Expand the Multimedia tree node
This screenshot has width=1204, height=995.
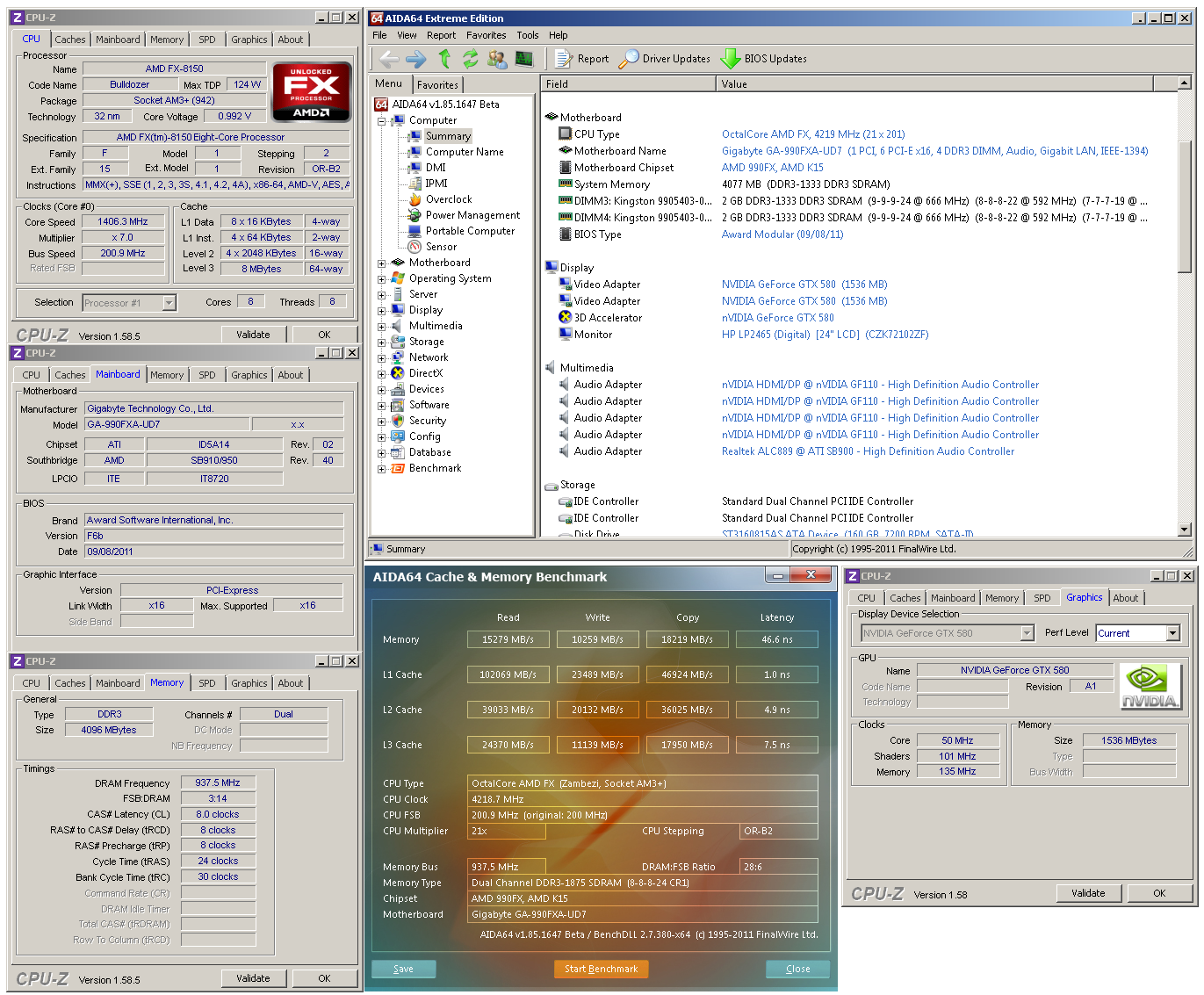click(x=382, y=327)
